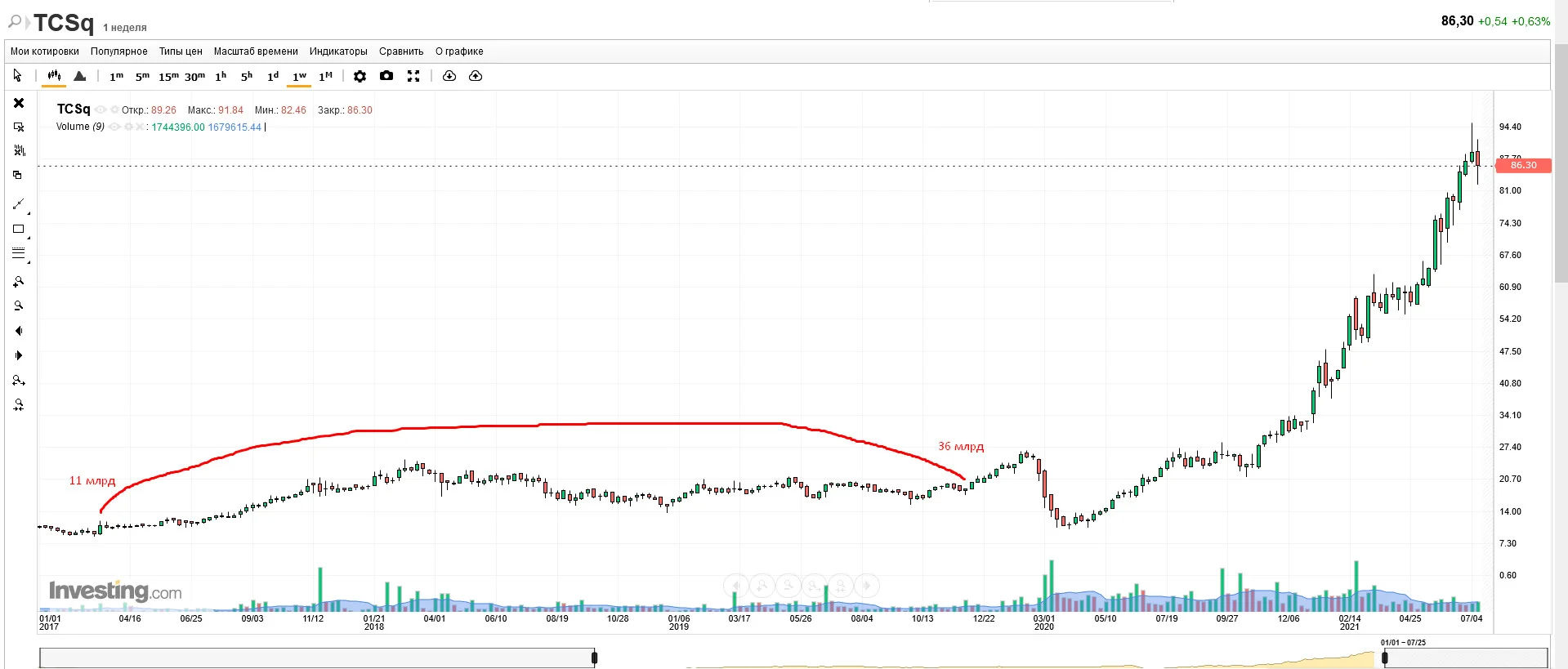Screen dimensions: 1568x669
Task: Compress the time scale with sidebar icon
Action: [x=19, y=405]
